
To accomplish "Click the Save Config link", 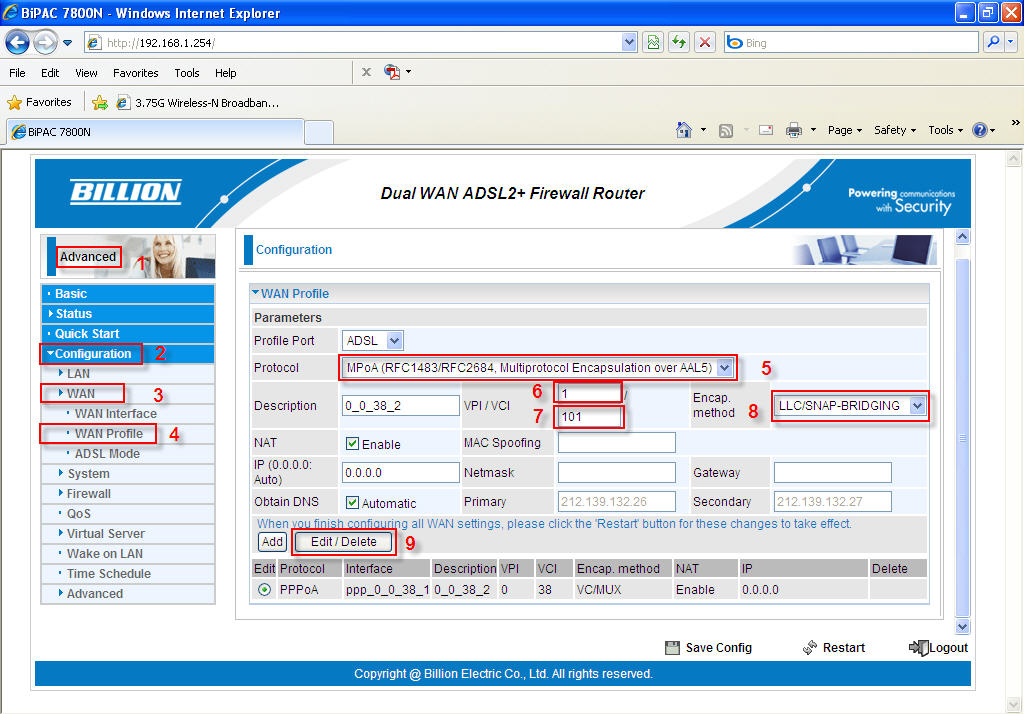I will [x=709, y=647].
